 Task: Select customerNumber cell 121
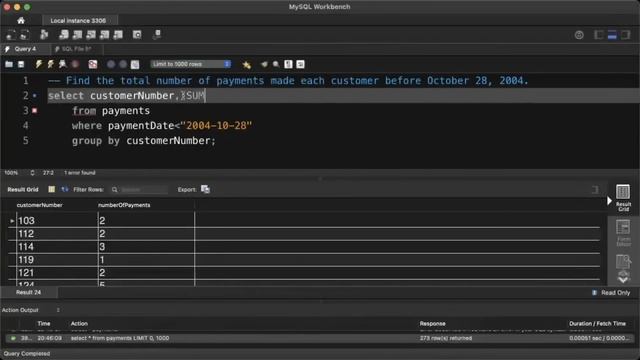[x=57, y=273]
